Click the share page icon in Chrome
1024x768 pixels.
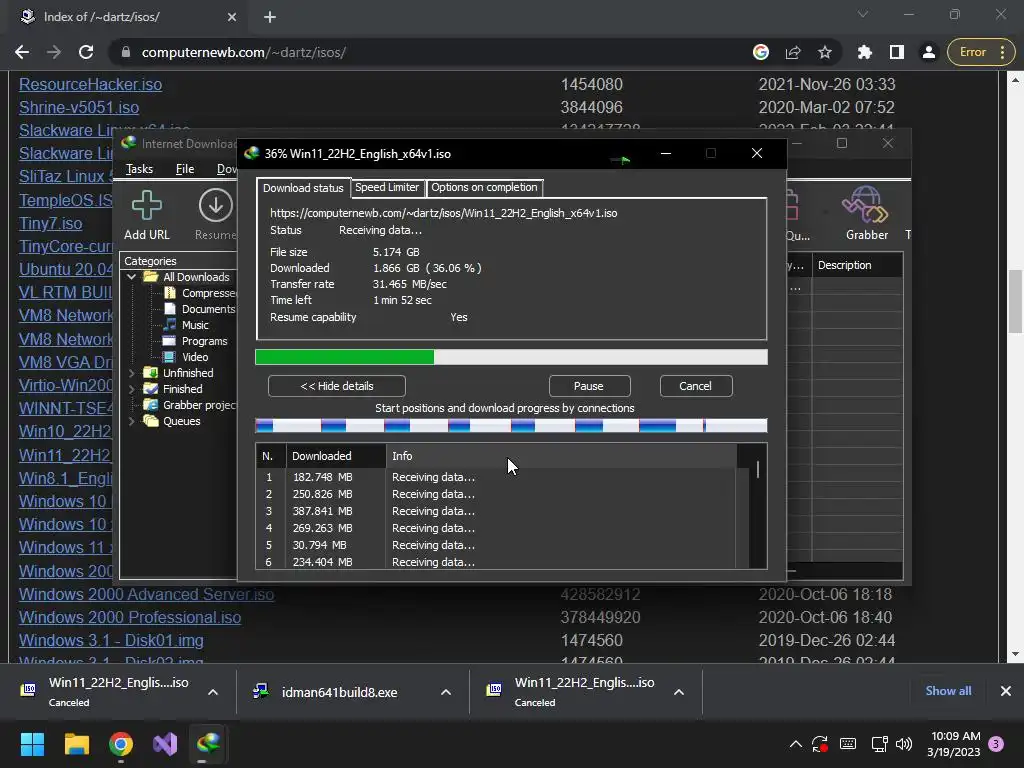(793, 52)
